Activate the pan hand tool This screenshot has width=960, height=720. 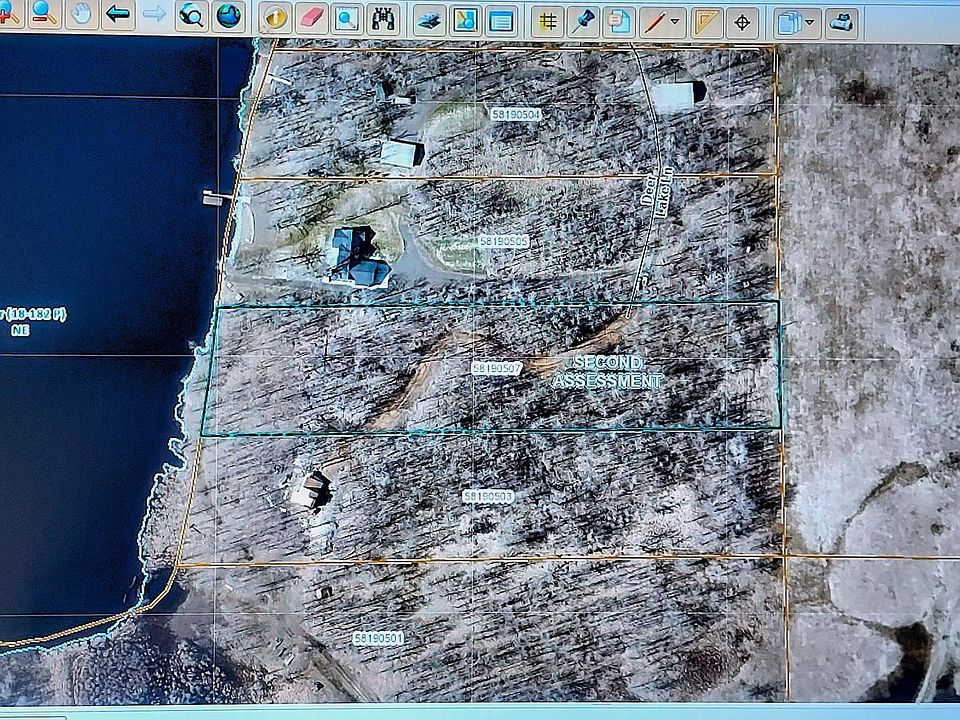tap(81, 14)
